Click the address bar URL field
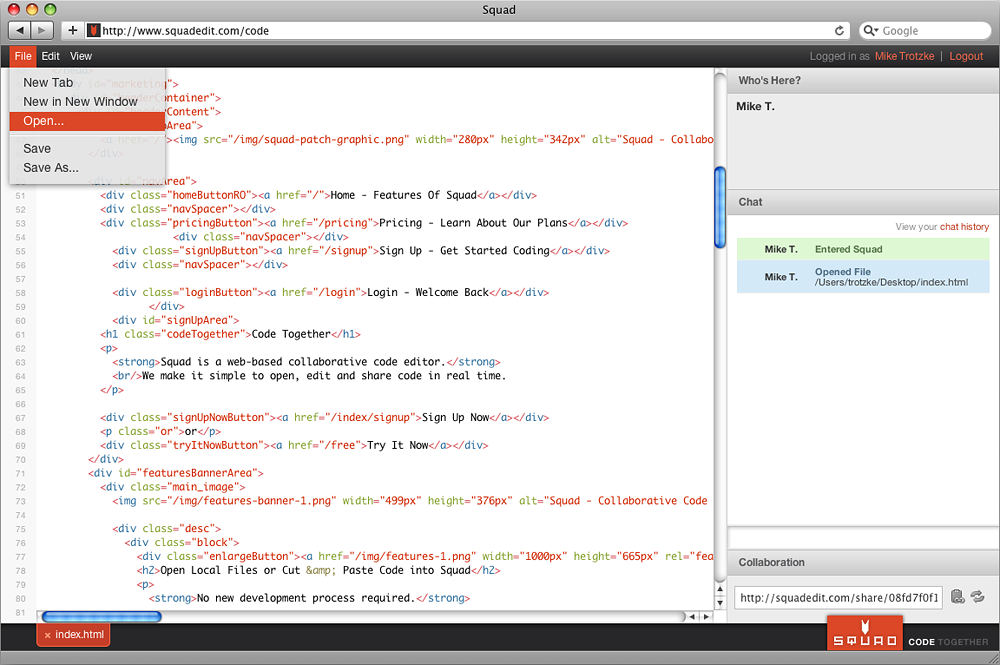The image size is (1000, 665). pos(467,31)
